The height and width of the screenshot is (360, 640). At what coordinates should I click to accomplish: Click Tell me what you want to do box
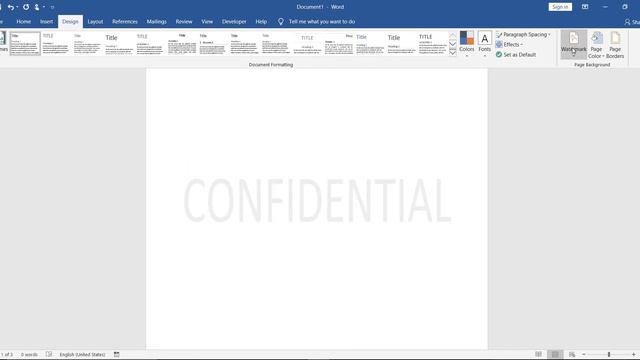tap(322, 22)
